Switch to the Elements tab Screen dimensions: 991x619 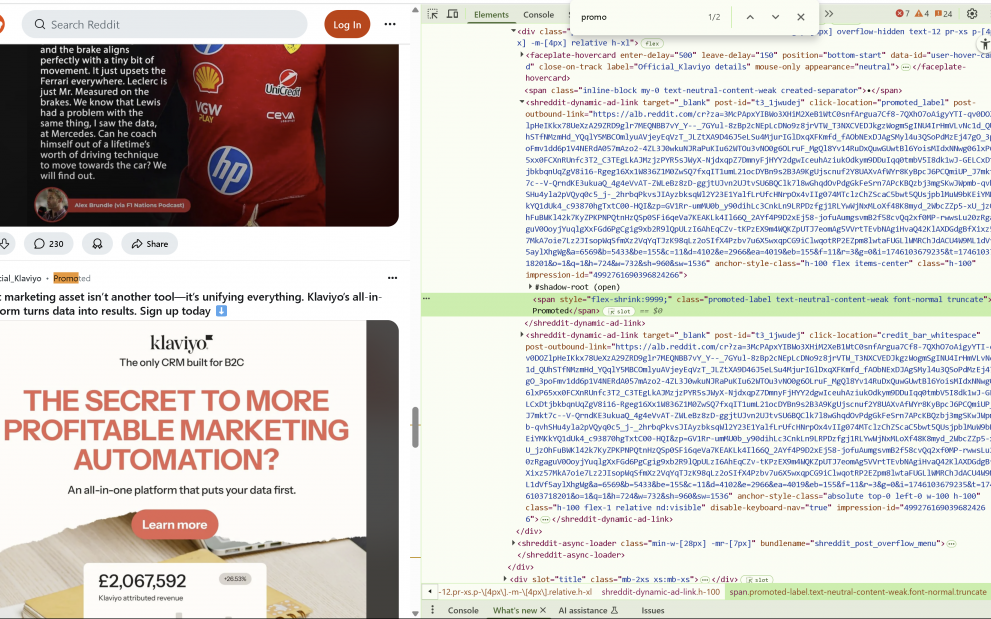coord(491,15)
